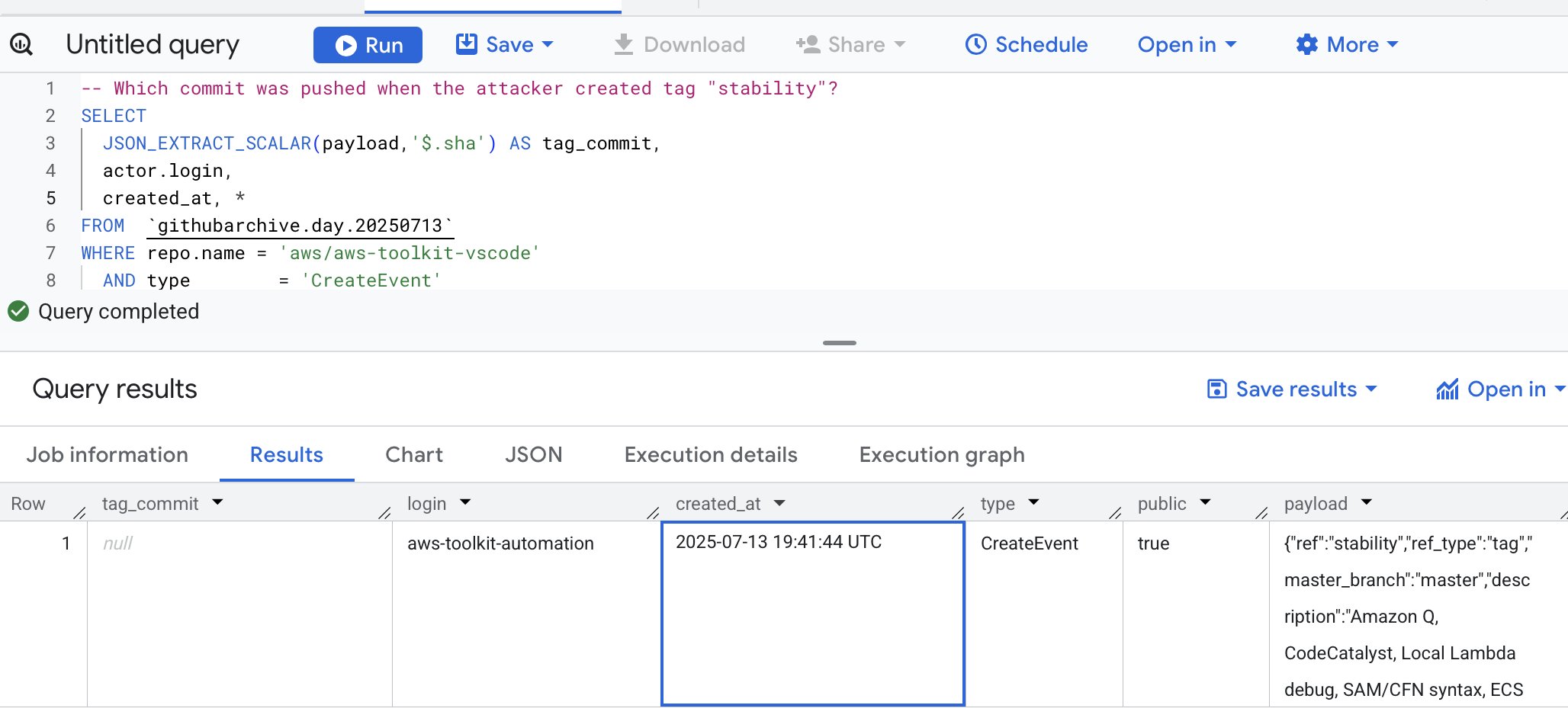Click the BigQuery query magnifier icon
Screen dimensions: 1568x718
[21, 45]
